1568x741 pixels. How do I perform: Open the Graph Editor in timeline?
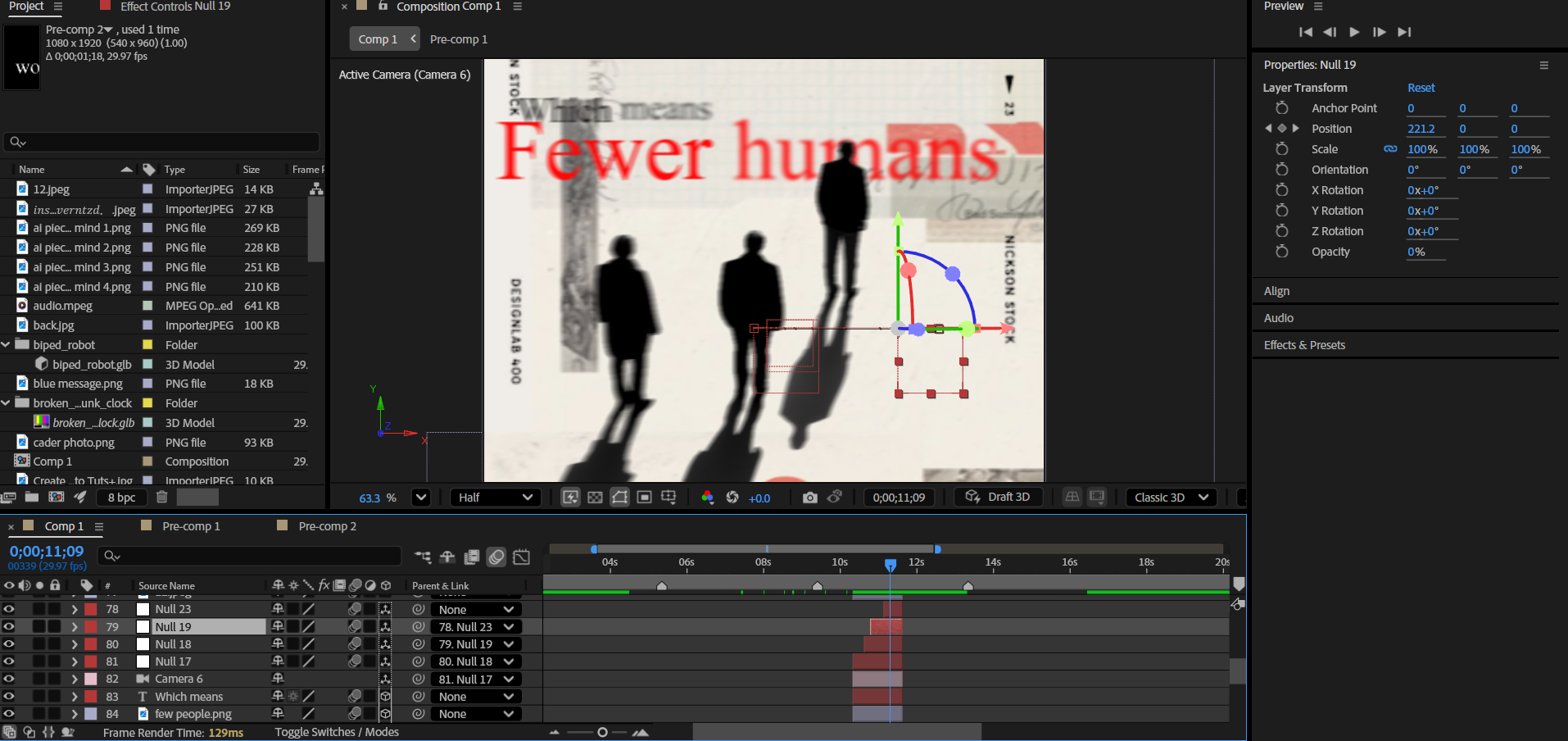point(521,557)
